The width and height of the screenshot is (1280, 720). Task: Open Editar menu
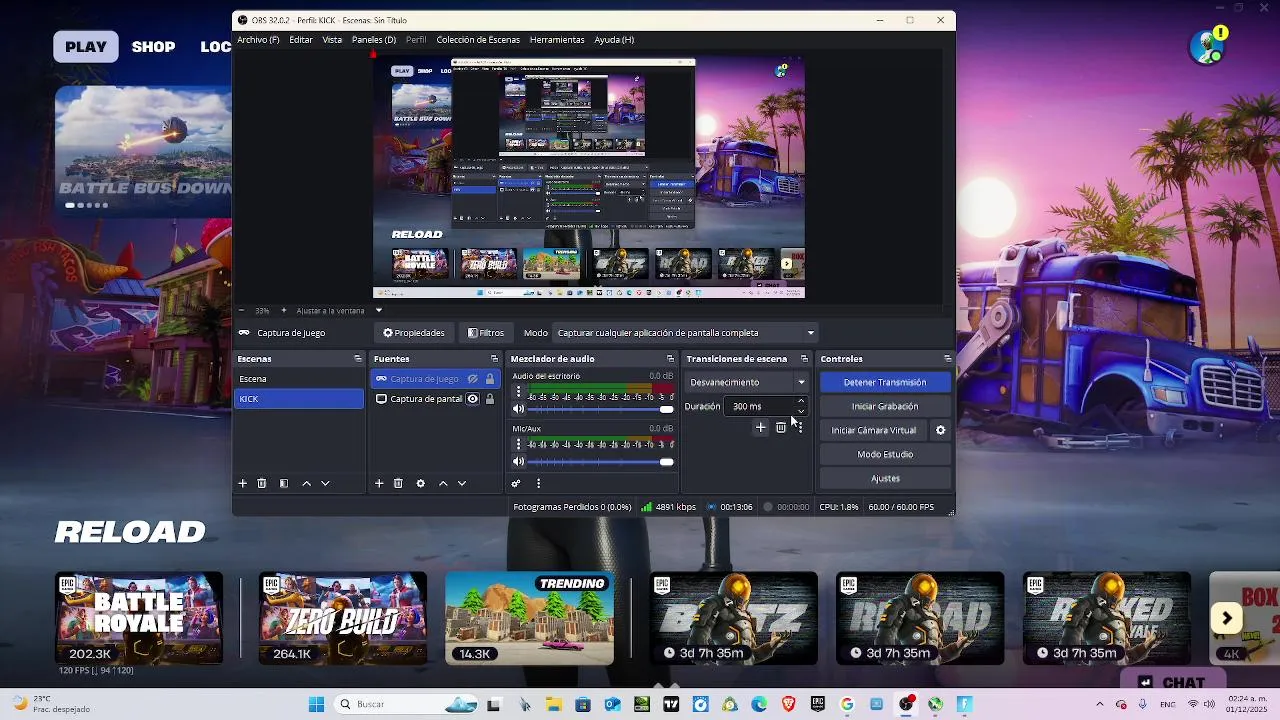[301, 40]
